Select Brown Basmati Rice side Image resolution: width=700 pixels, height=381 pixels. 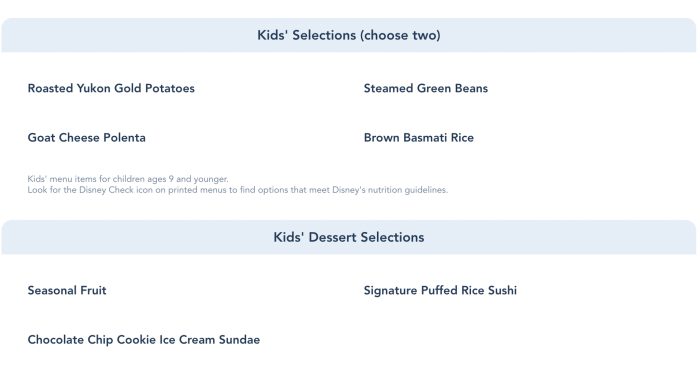tap(419, 138)
